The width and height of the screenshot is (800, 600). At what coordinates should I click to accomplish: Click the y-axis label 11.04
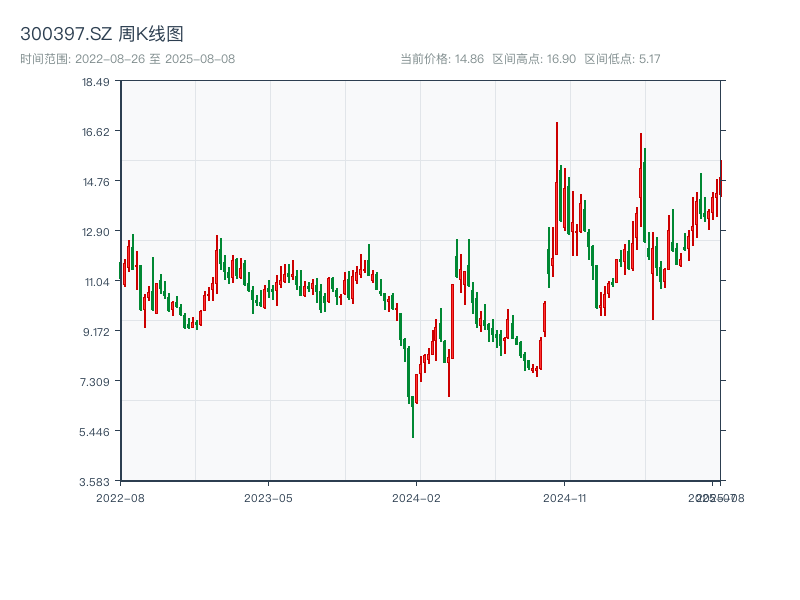97,282
